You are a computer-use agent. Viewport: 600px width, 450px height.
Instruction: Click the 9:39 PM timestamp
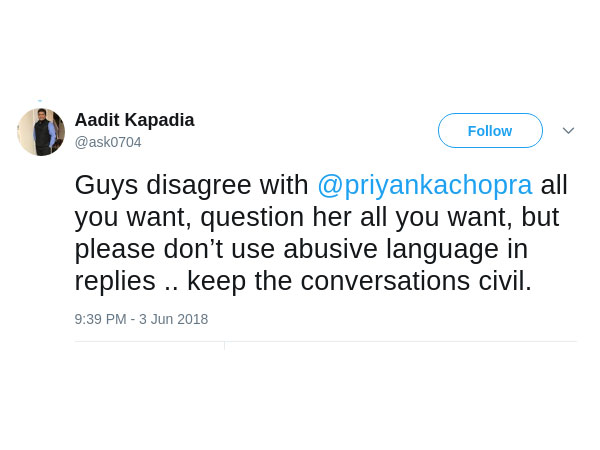(x=100, y=319)
